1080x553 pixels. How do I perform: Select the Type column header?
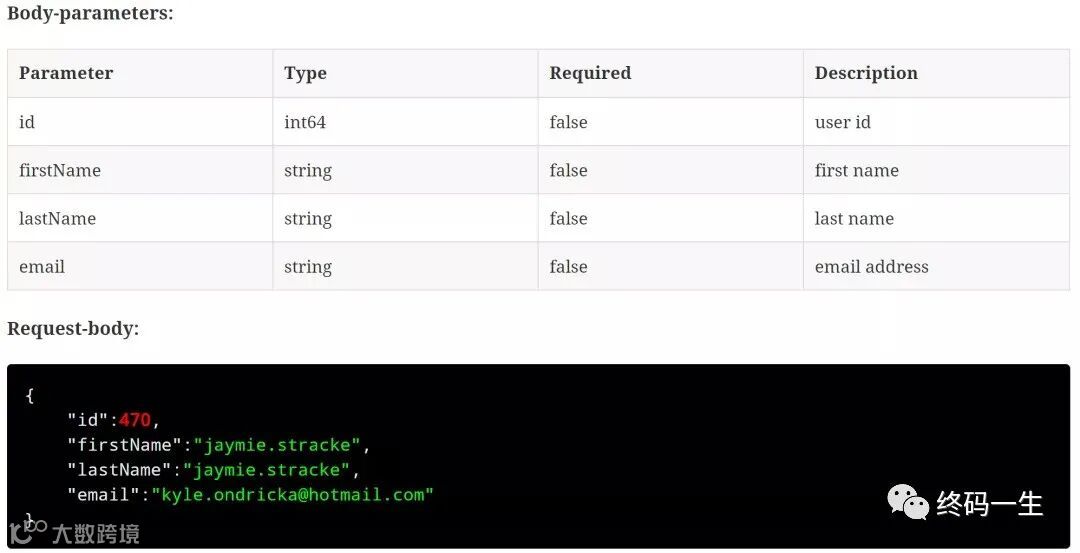pos(305,73)
